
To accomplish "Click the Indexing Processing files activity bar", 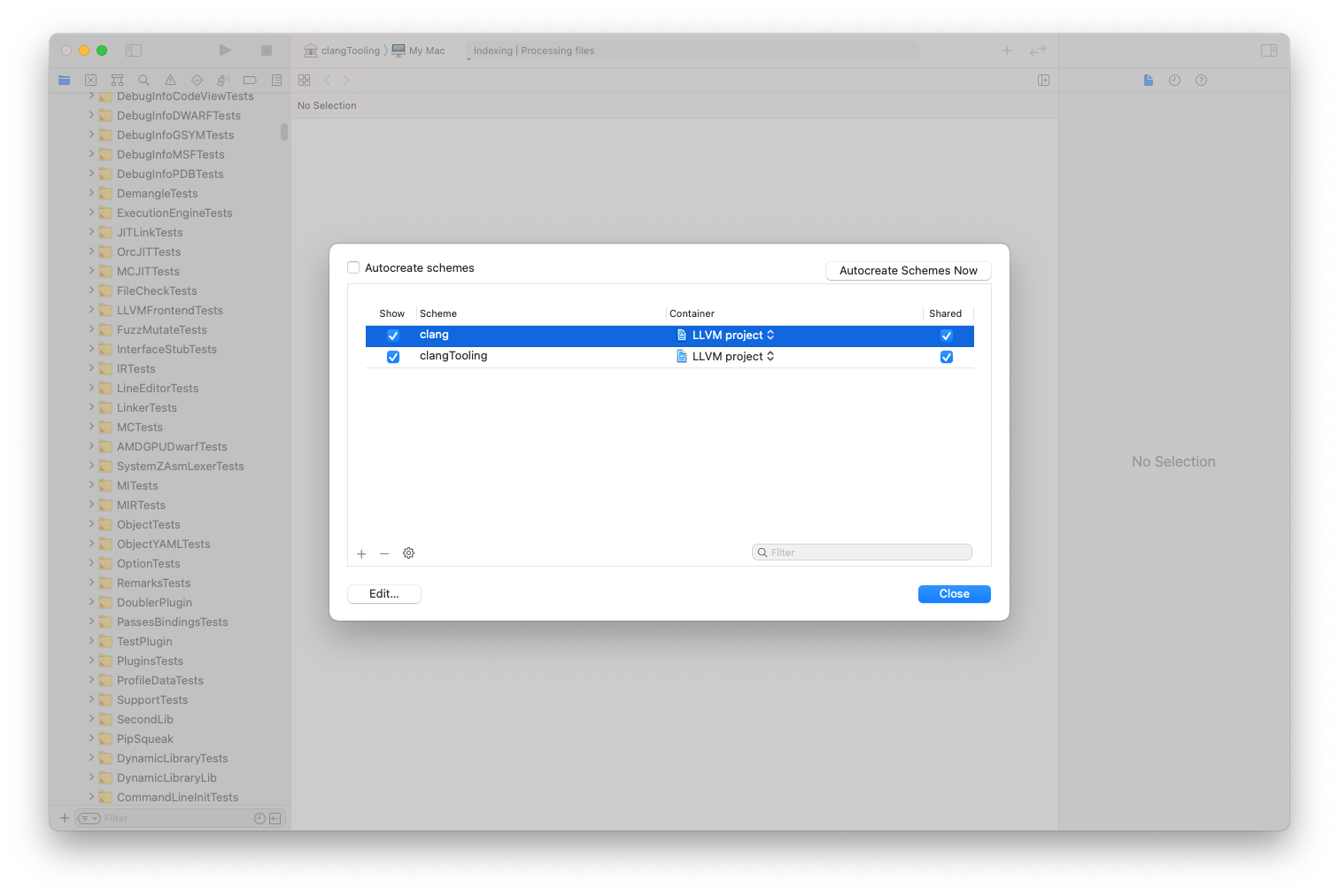I will pyautogui.click(x=693, y=50).
